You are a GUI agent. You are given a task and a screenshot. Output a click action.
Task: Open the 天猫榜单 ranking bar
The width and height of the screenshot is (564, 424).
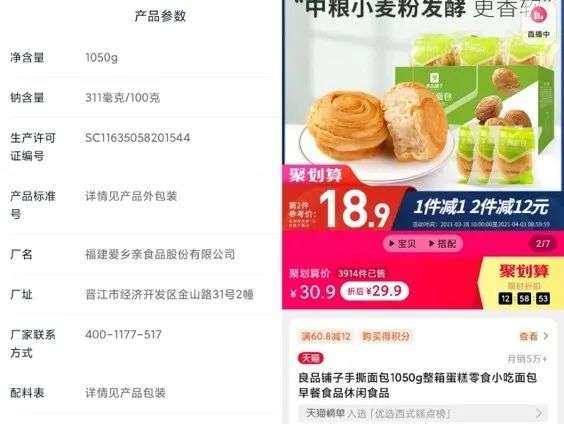click(x=423, y=414)
